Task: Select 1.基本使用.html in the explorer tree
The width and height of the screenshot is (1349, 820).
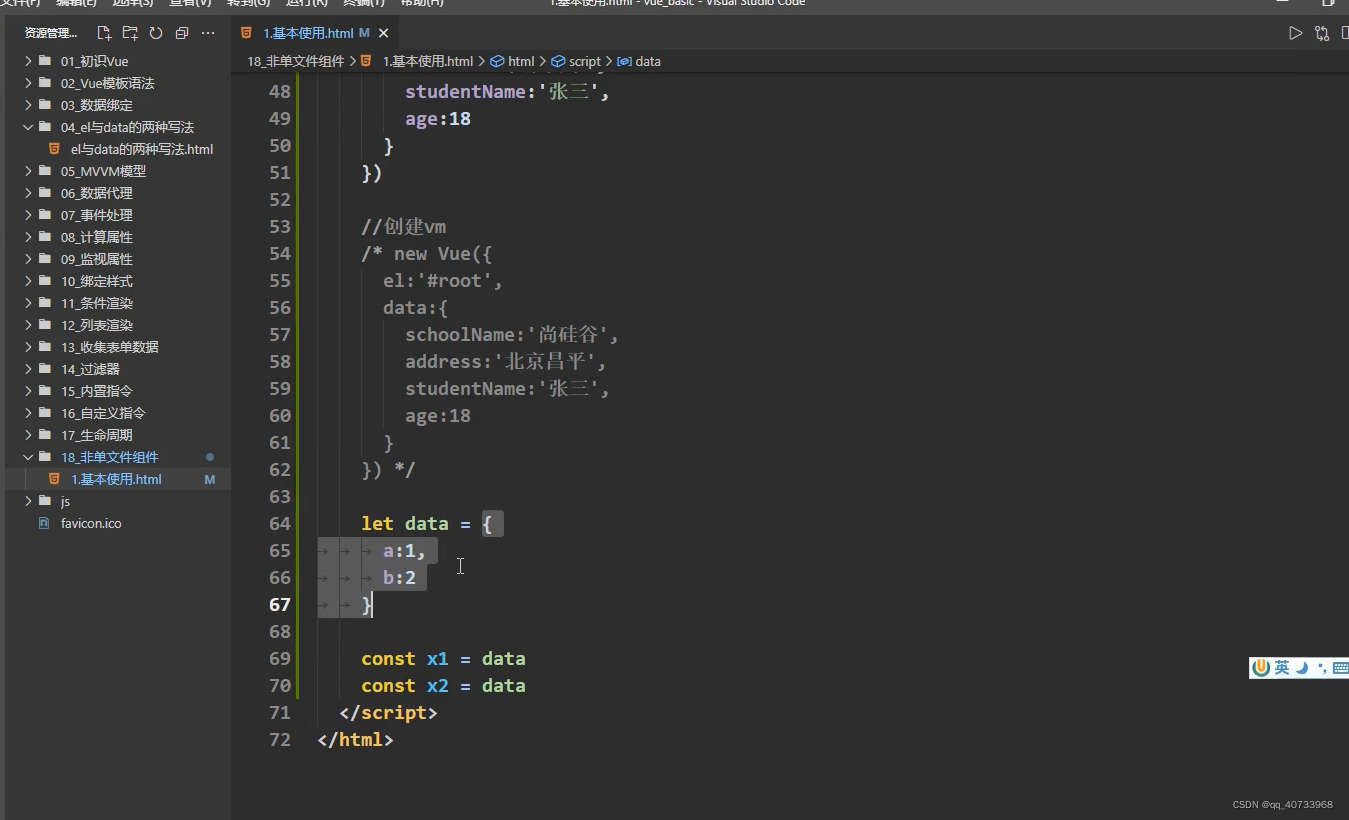Action: coord(116,479)
